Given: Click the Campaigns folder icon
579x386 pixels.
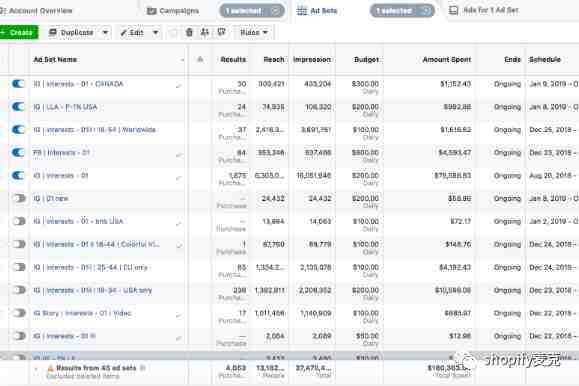Looking at the screenshot, I should 151,11.
